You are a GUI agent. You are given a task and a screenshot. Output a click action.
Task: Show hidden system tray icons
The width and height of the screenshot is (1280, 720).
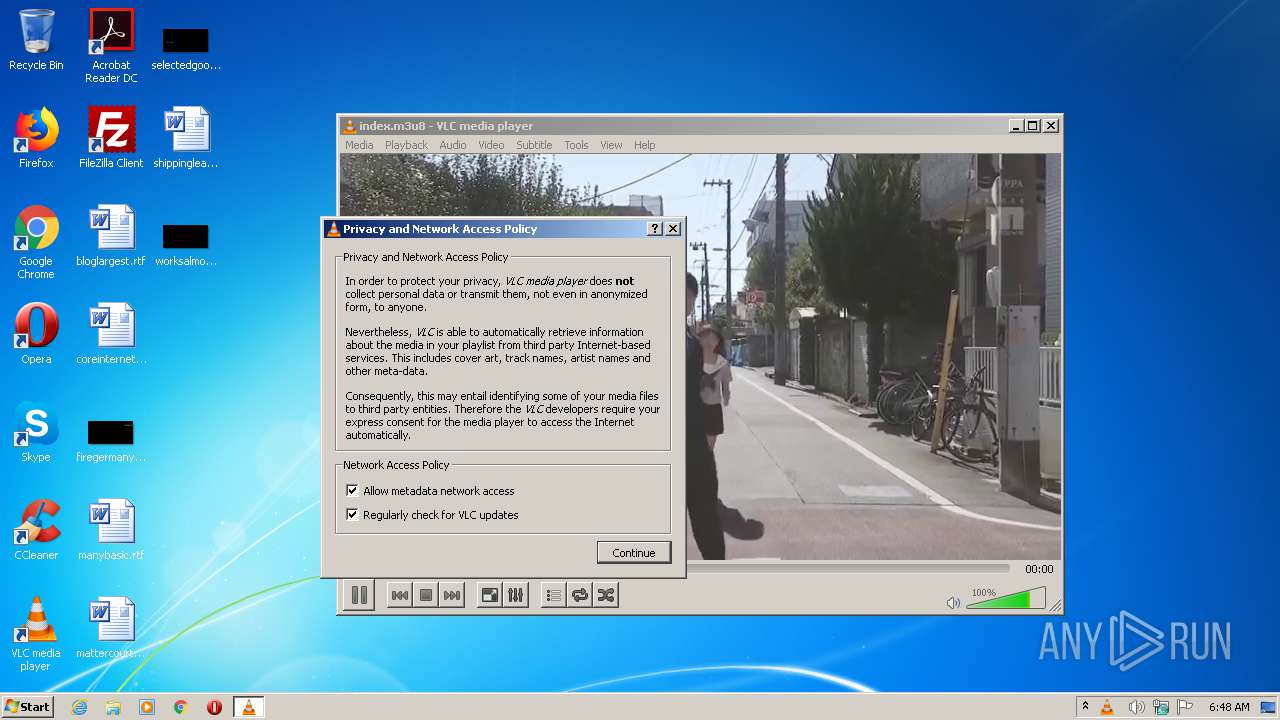[1085, 707]
